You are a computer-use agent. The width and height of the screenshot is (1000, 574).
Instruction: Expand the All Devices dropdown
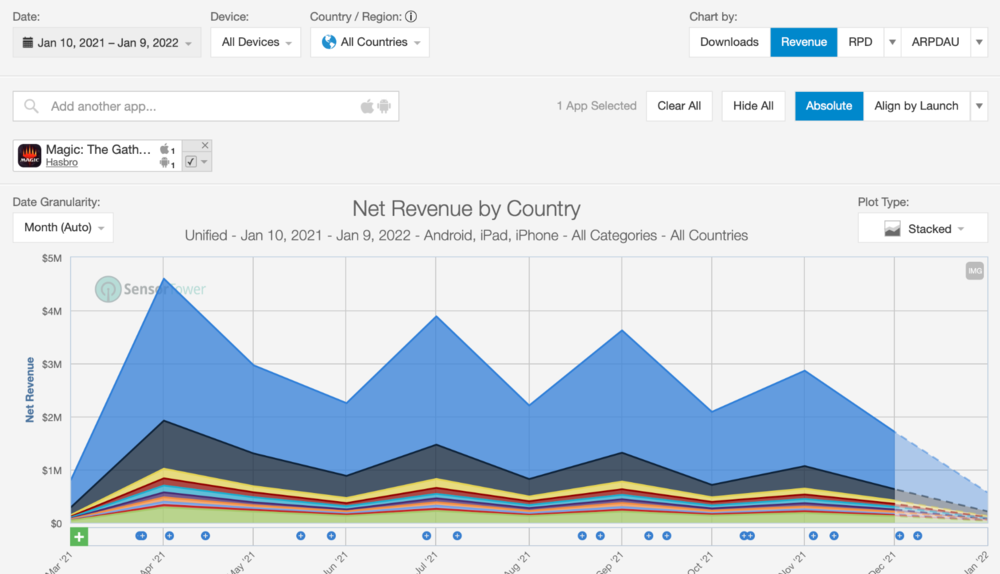(x=256, y=43)
